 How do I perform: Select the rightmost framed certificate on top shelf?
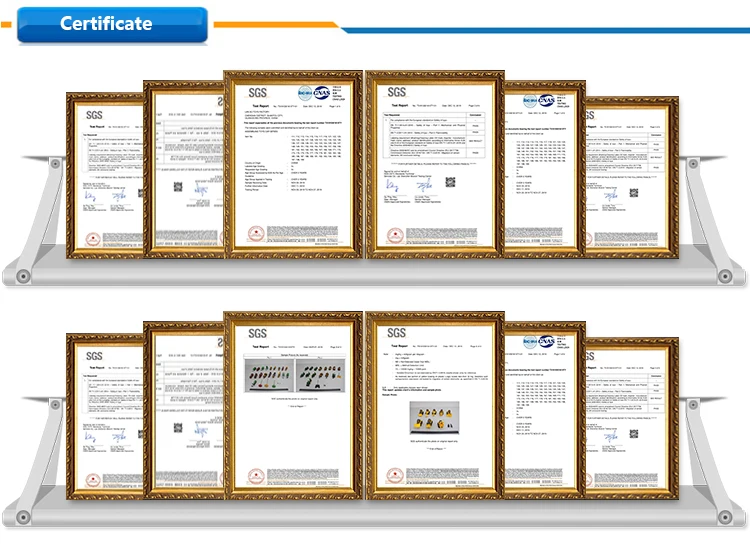(632, 178)
